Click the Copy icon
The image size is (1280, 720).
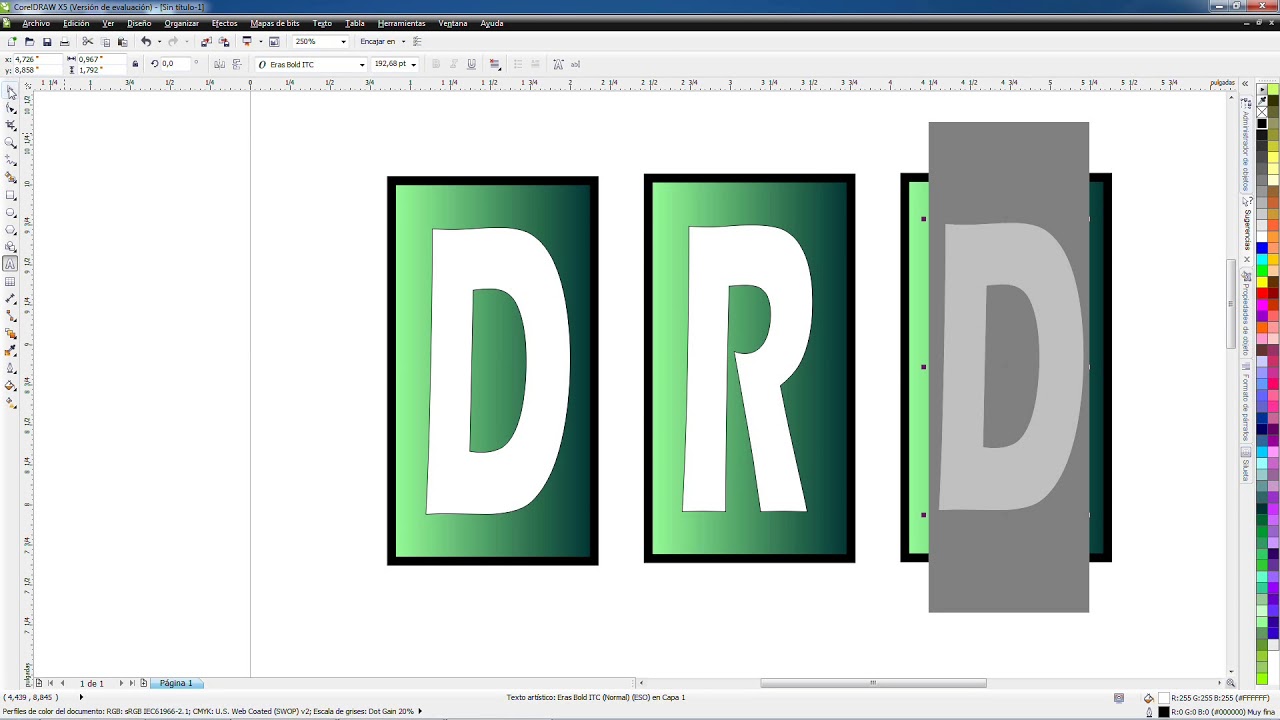point(106,42)
